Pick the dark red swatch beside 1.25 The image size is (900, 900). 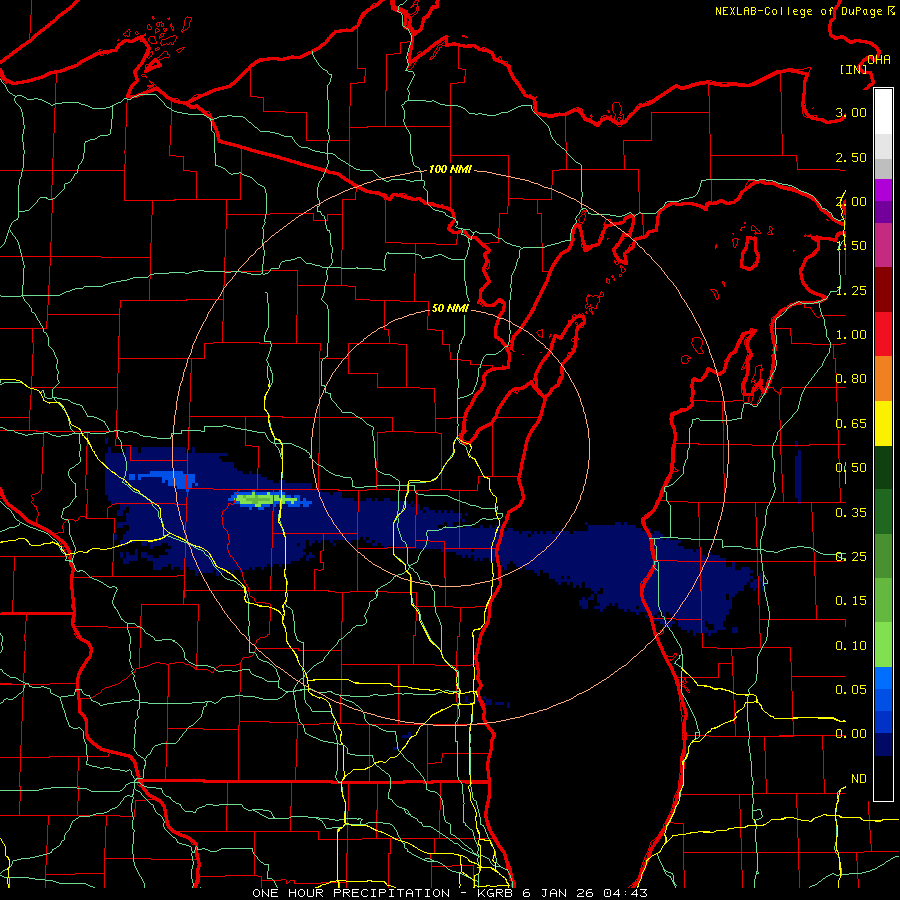883,290
